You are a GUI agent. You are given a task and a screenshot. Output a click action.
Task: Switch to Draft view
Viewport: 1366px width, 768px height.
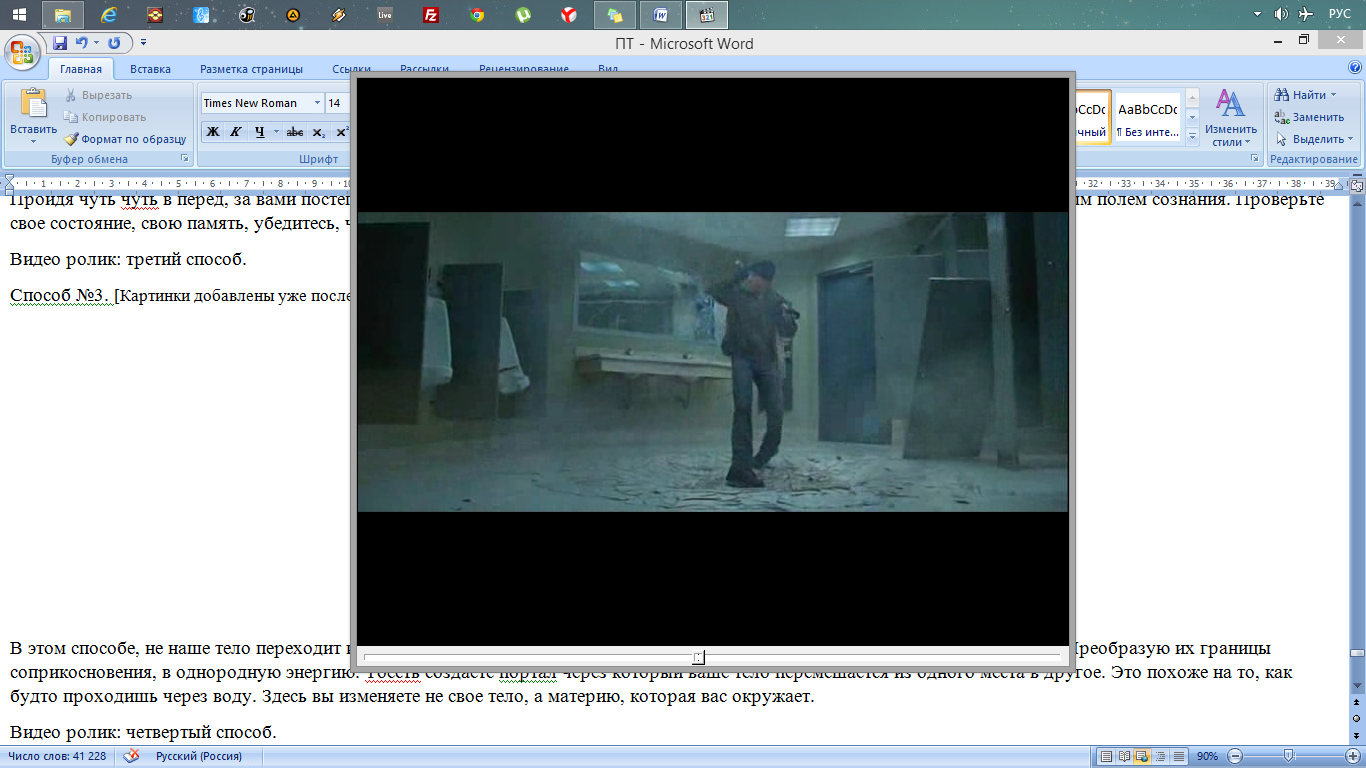pyautogui.click(x=1179, y=756)
